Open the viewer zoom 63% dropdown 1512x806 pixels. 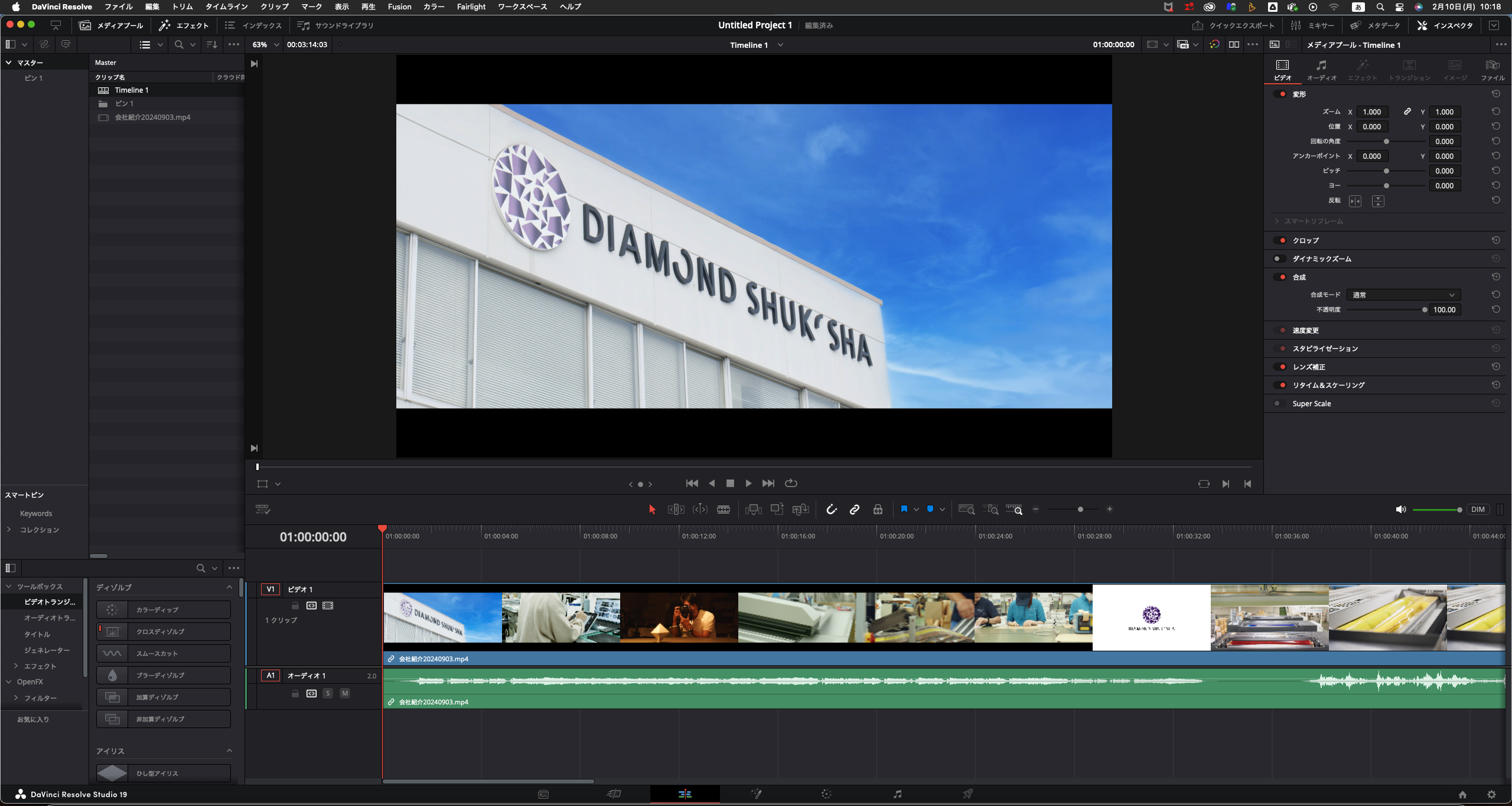(265, 45)
